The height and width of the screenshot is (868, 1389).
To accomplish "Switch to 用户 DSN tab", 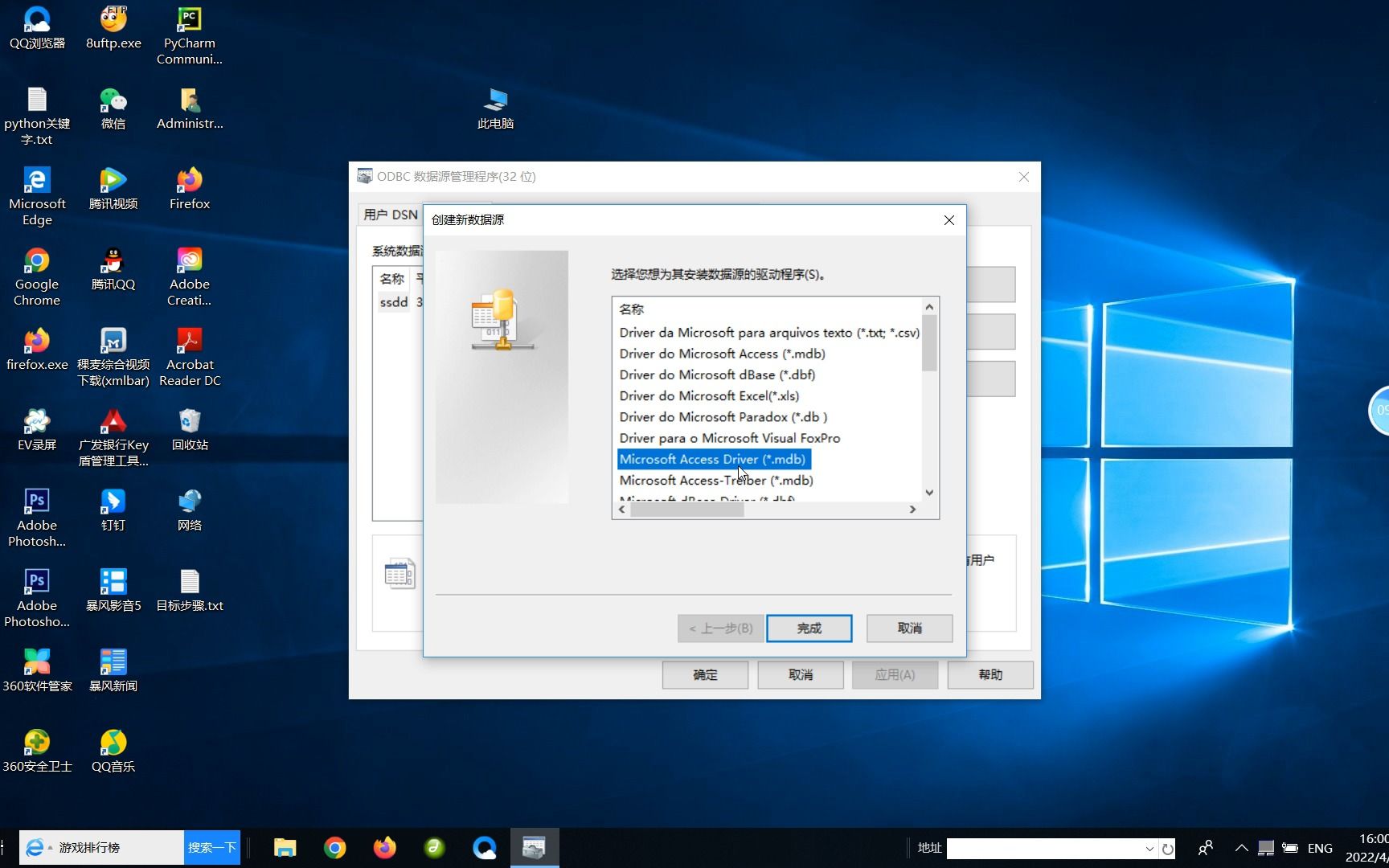I will (391, 215).
